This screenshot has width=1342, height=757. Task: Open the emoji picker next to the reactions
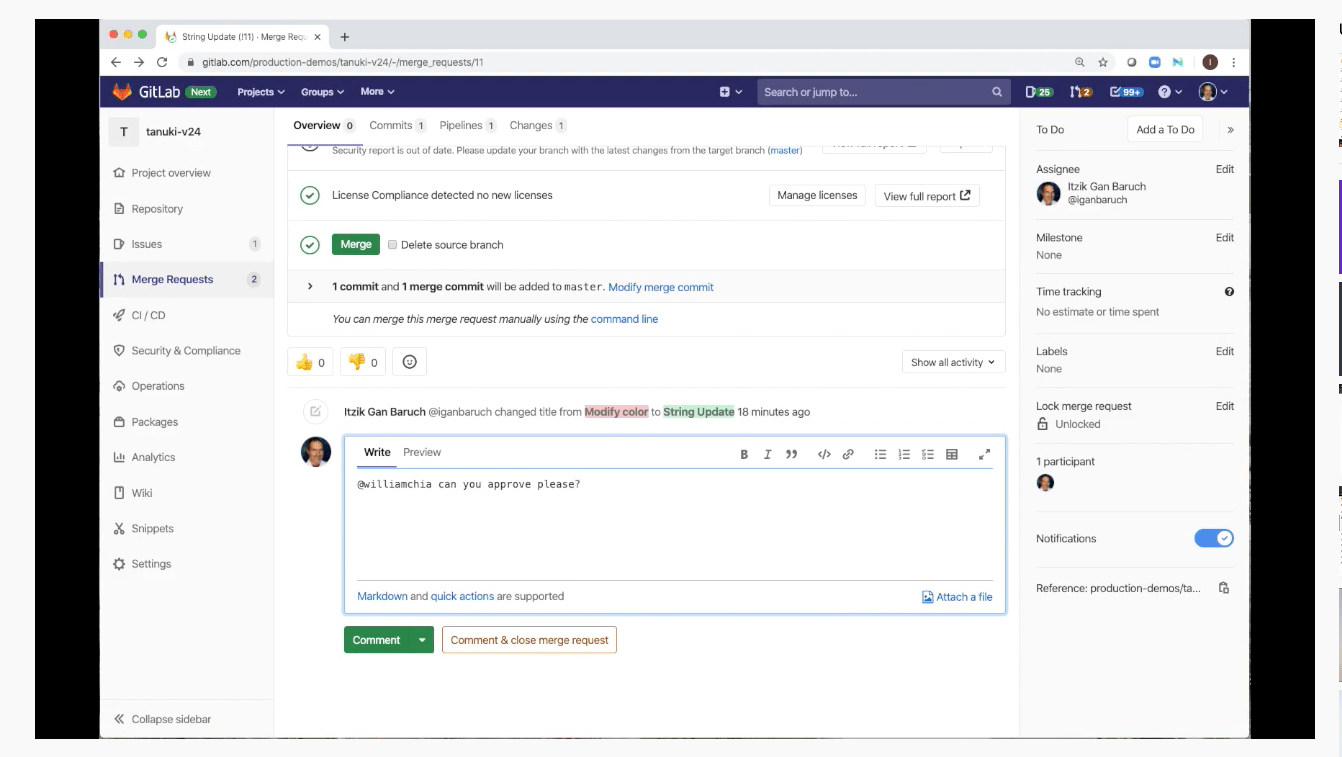click(409, 361)
